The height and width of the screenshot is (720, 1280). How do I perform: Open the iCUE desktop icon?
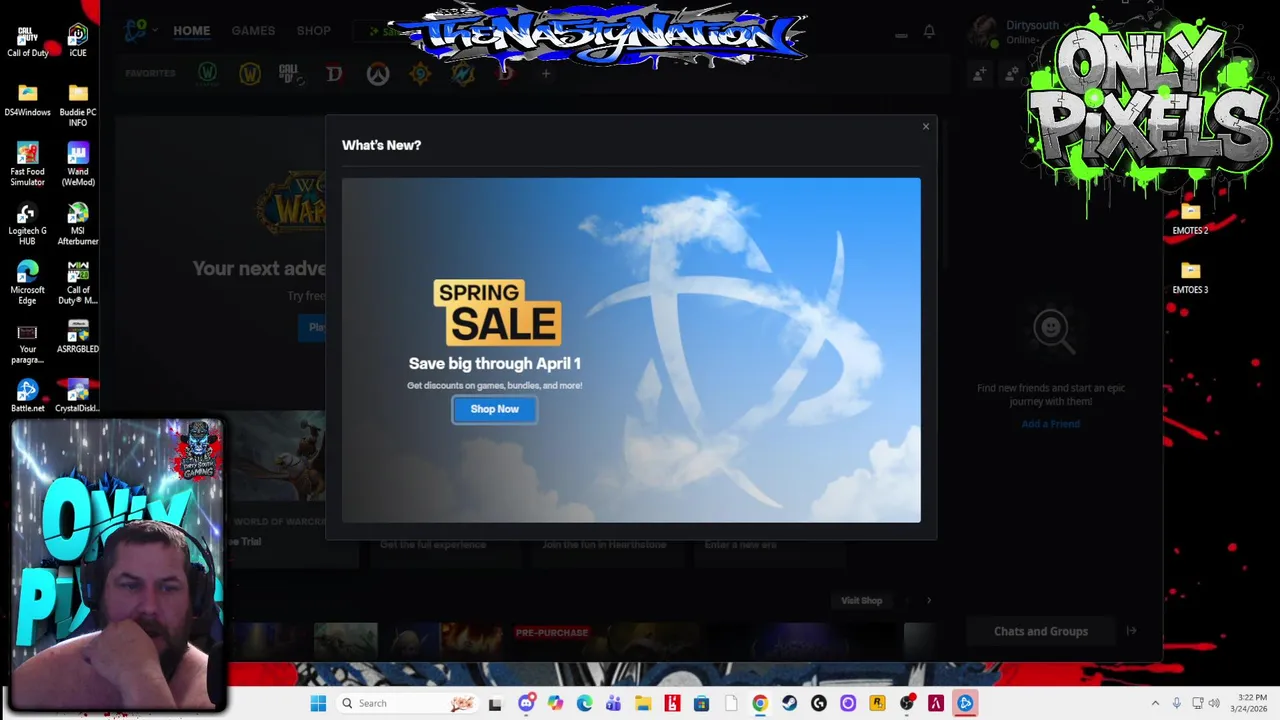coord(78,41)
